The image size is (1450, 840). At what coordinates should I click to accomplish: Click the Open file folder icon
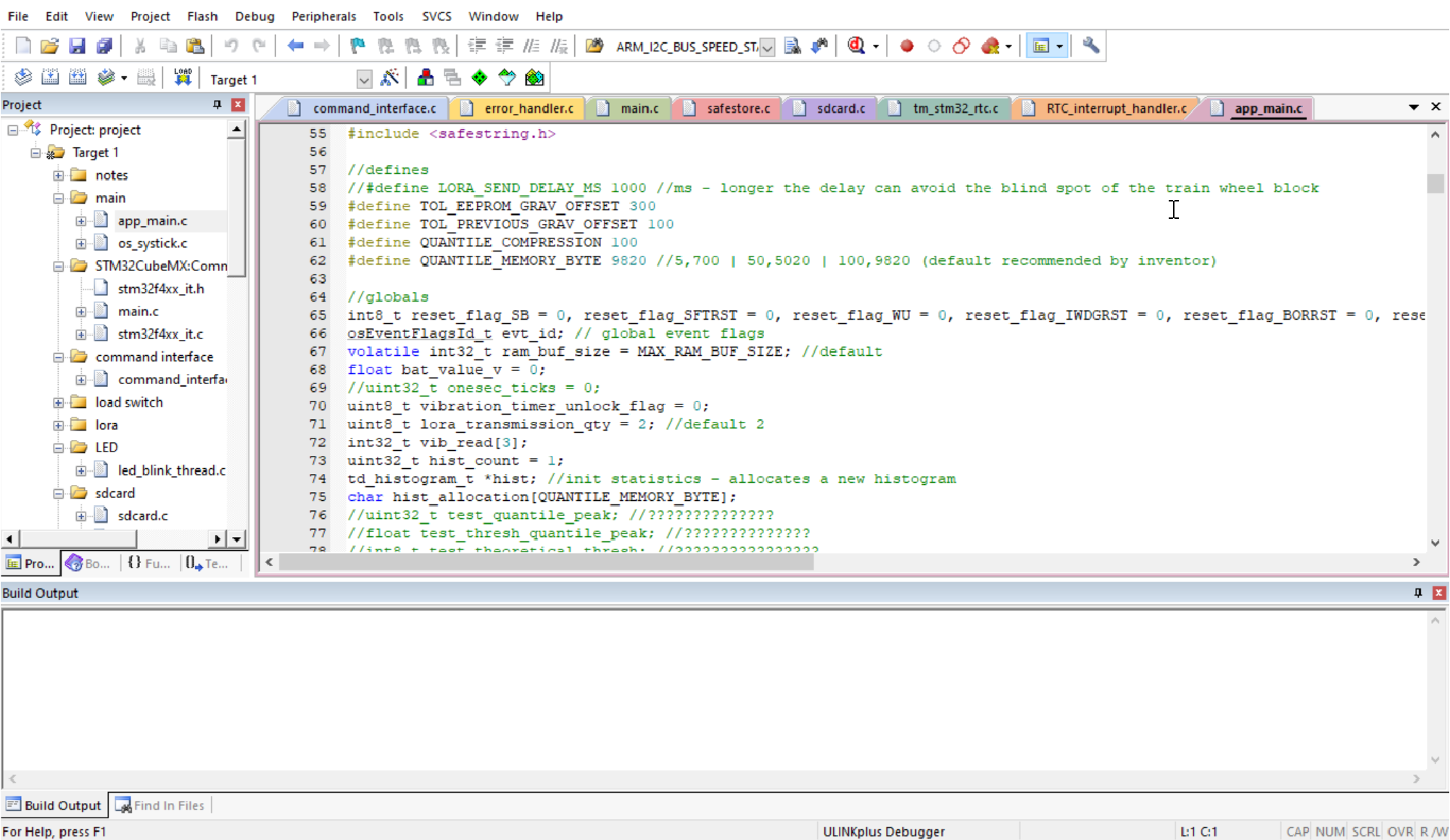(x=49, y=46)
